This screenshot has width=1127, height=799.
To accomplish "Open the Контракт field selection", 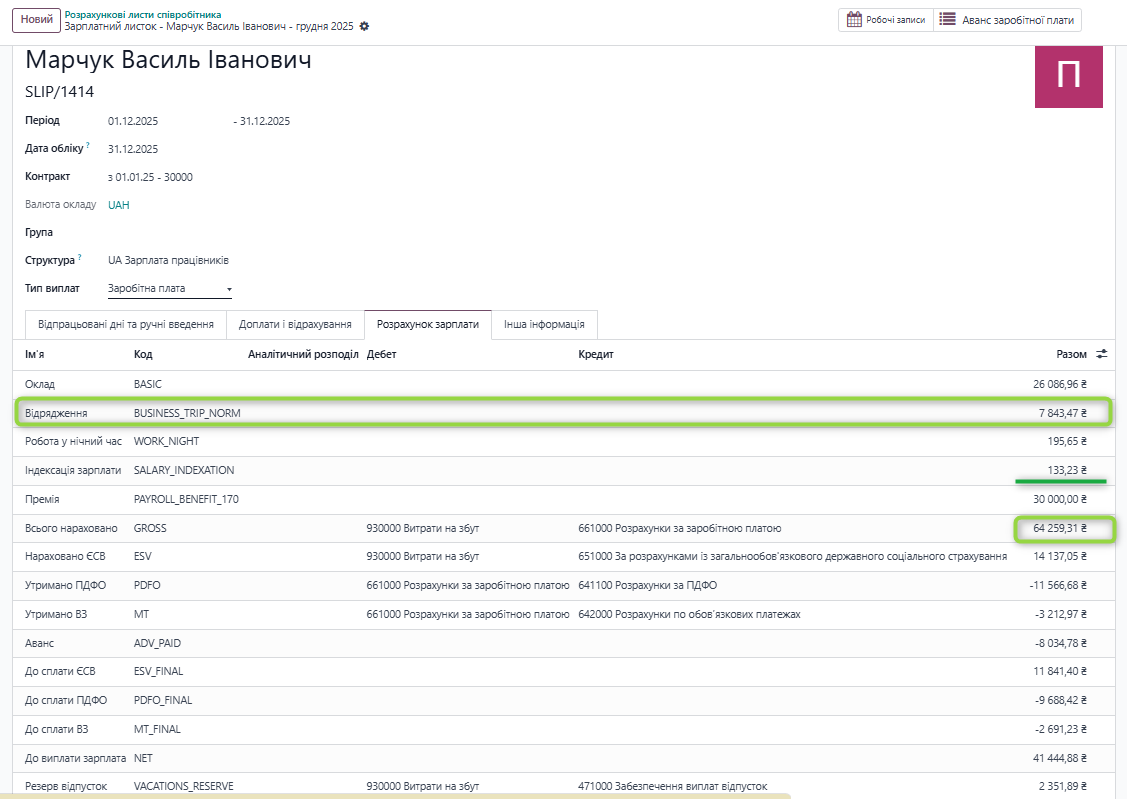I will click(150, 177).
